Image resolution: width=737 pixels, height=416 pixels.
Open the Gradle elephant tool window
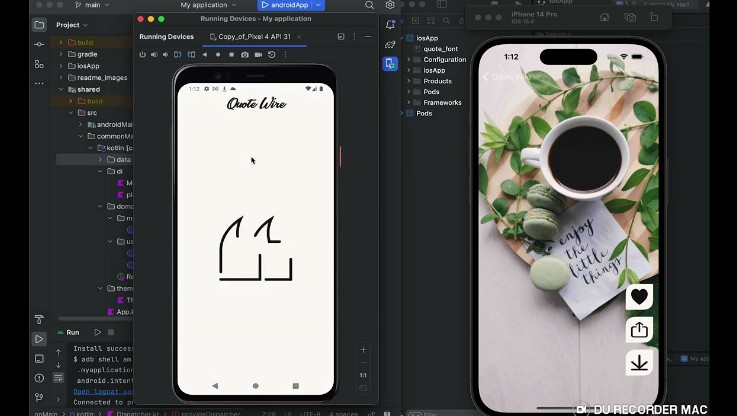click(390, 45)
